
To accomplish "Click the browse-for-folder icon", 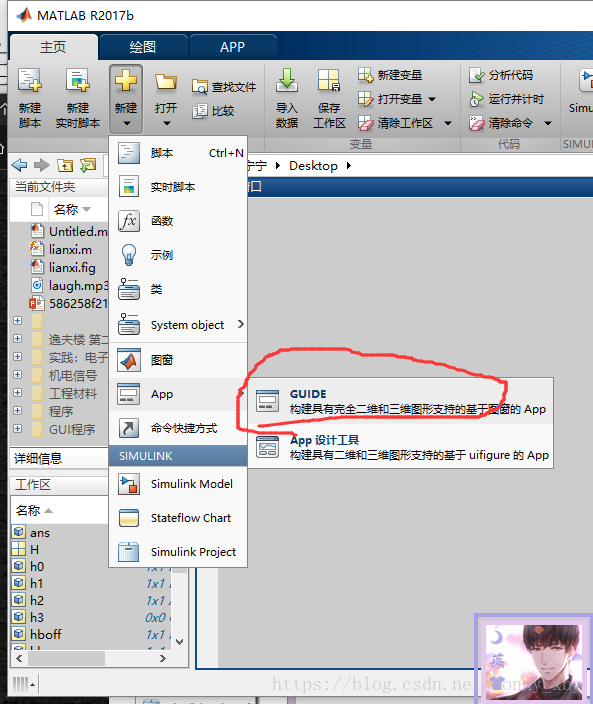I will tap(88, 165).
